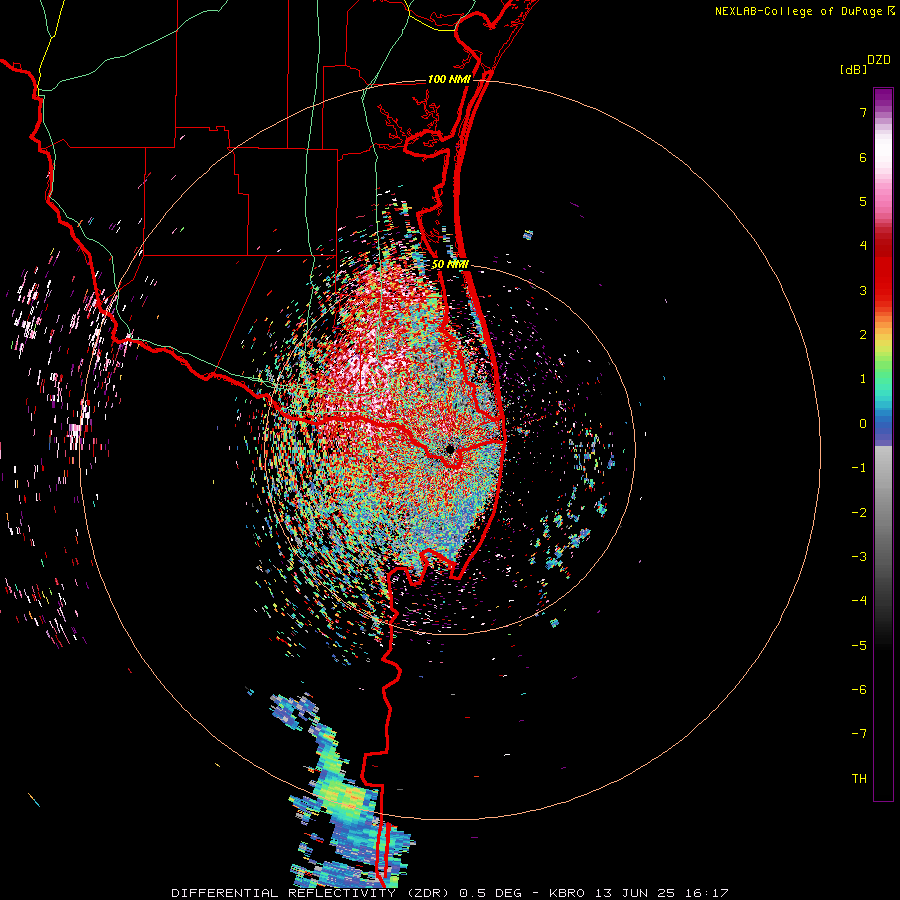
Task: Click the KBRO station identifier
Action: (x=567, y=893)
